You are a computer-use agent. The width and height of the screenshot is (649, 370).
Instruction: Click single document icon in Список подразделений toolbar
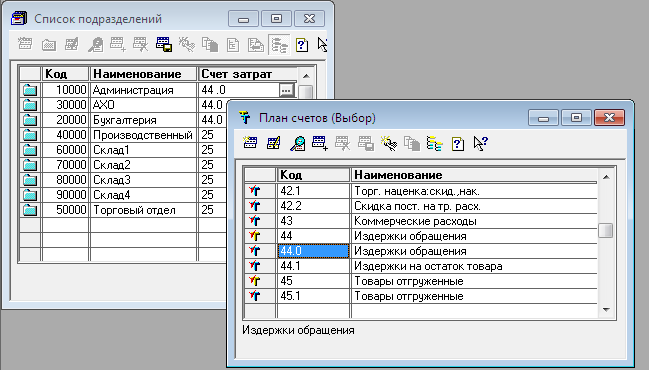(x=233, y=45)
